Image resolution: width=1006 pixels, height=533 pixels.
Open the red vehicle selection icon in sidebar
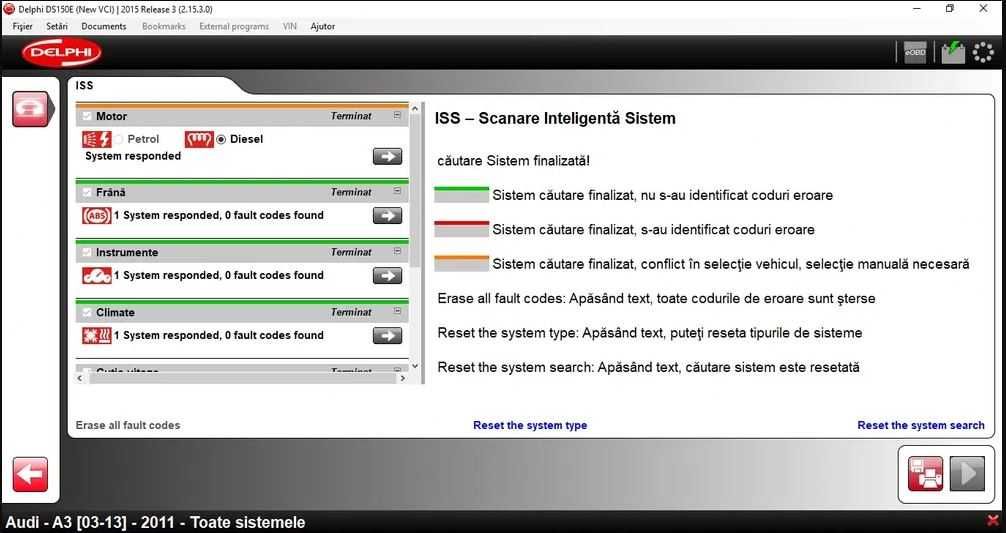click(30, 109)
